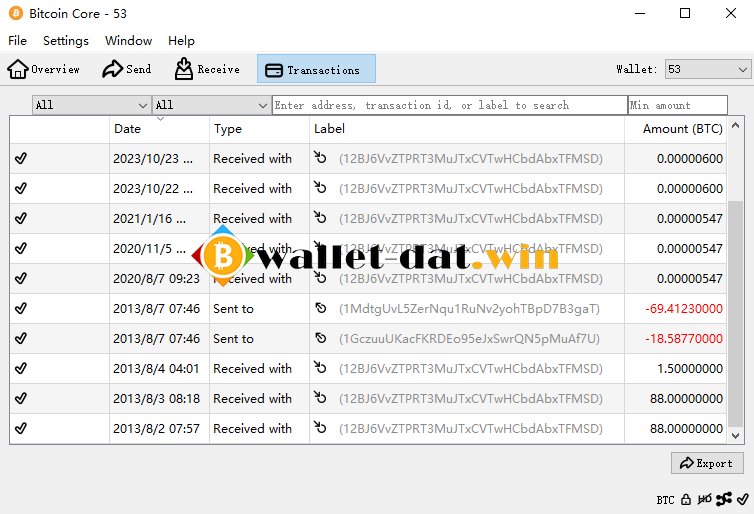Click the HD wallet disabled icon in the status bar
Image resolution: width=754 pixels, height=514 pixels.
pyautogui.click(x=704, y=500)
